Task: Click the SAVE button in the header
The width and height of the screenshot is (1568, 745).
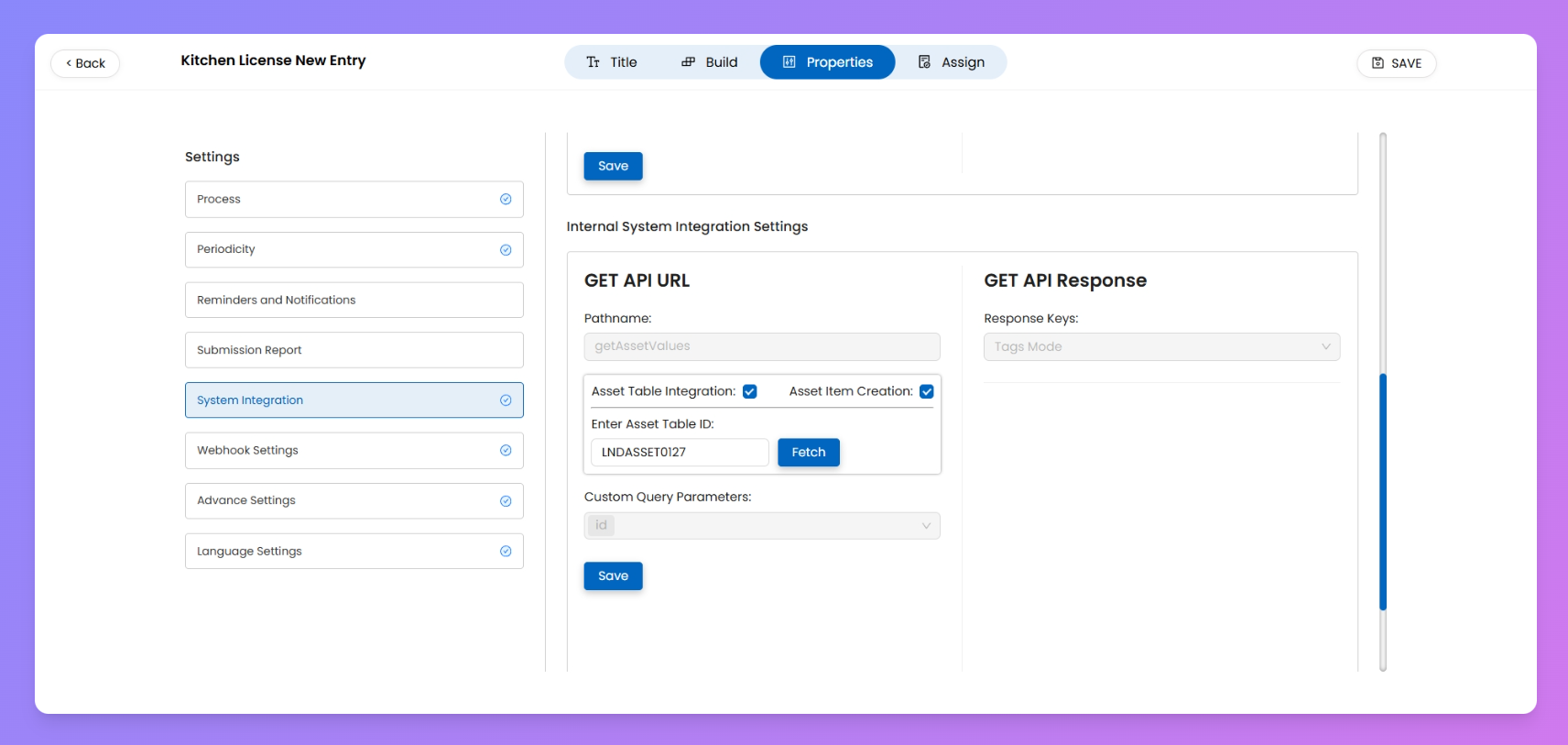Action: pyautogui.click(x=1397, y=63)
